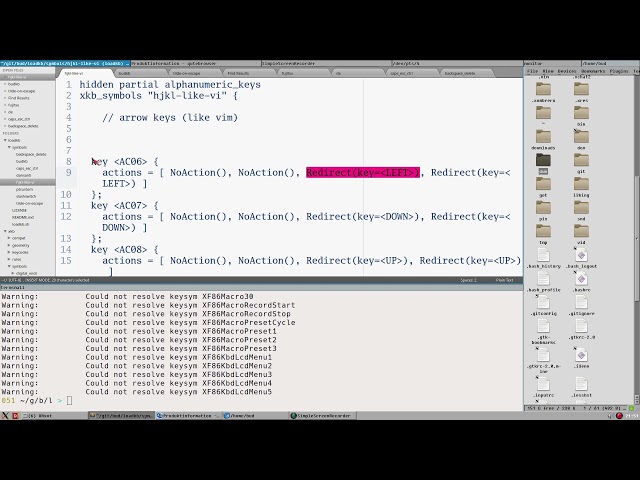Click the XF86KbdLcdMenu5 warning line

(x=137, y=392)
